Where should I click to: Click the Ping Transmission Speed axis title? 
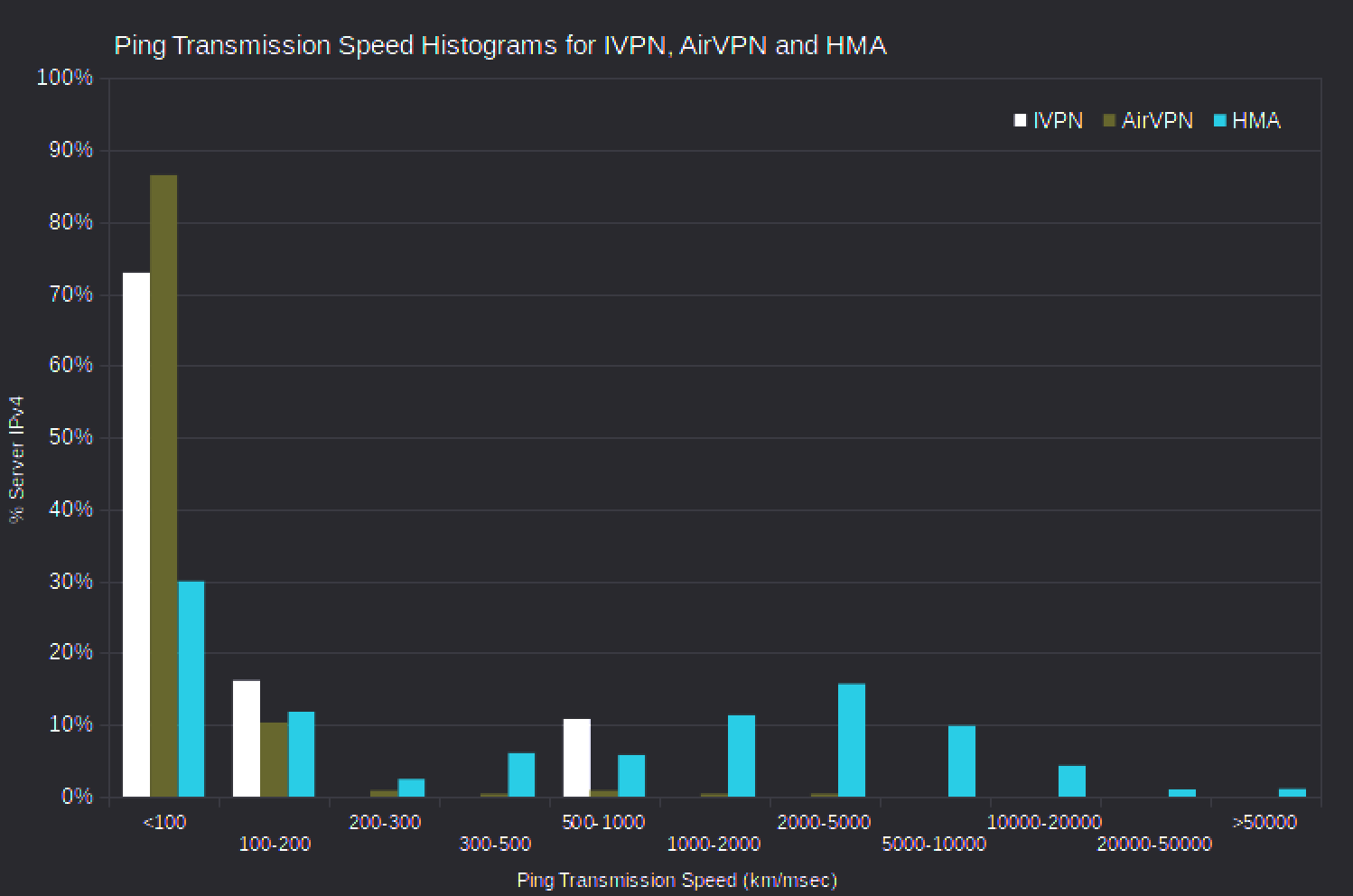tap(677, 880)
